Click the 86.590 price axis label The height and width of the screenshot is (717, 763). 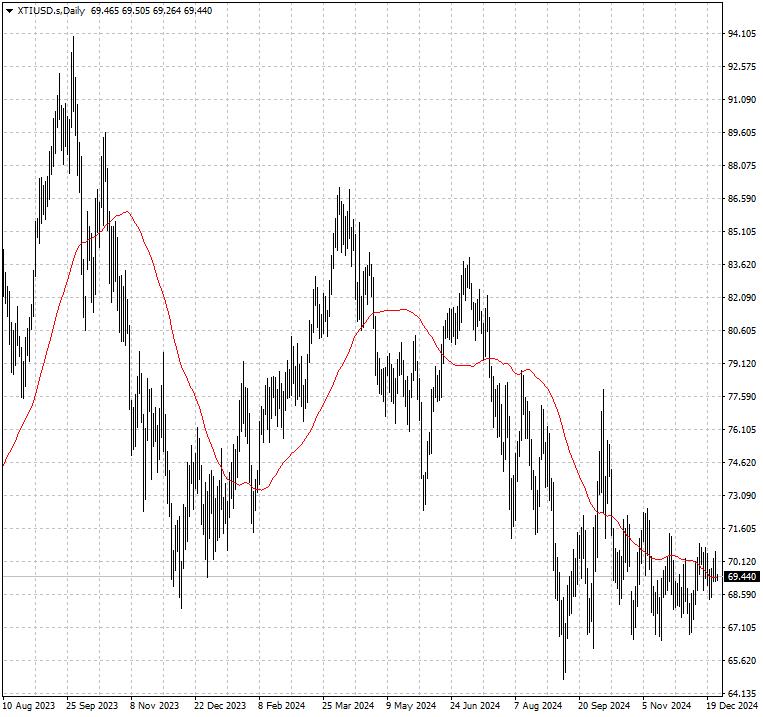742,199
